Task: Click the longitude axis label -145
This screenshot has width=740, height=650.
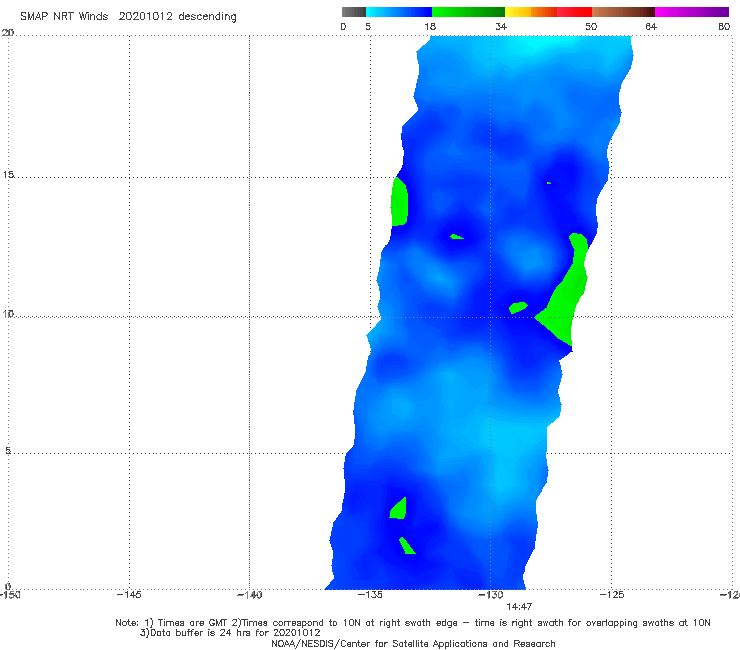Action: pos(129,595)
